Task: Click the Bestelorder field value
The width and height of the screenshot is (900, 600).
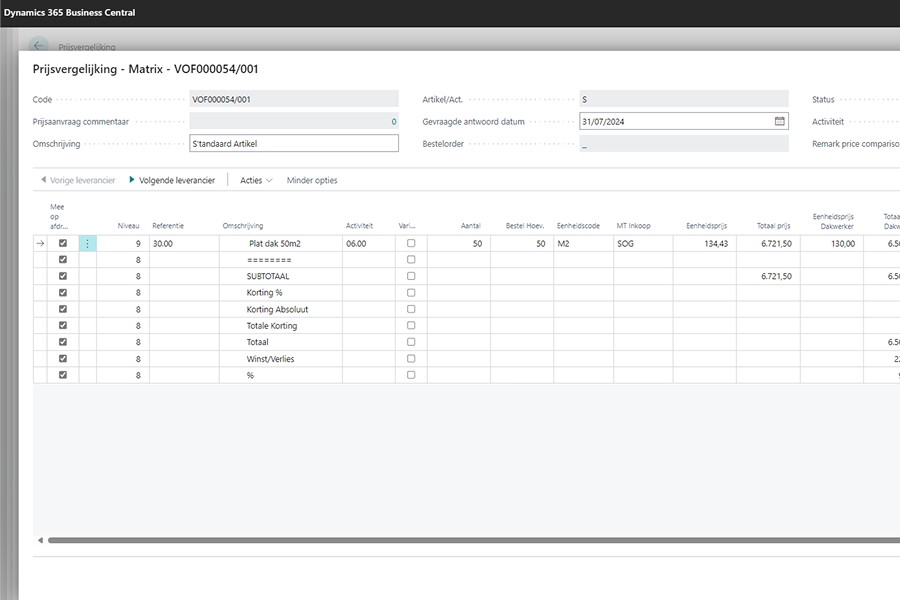Action: pos(683,144)
